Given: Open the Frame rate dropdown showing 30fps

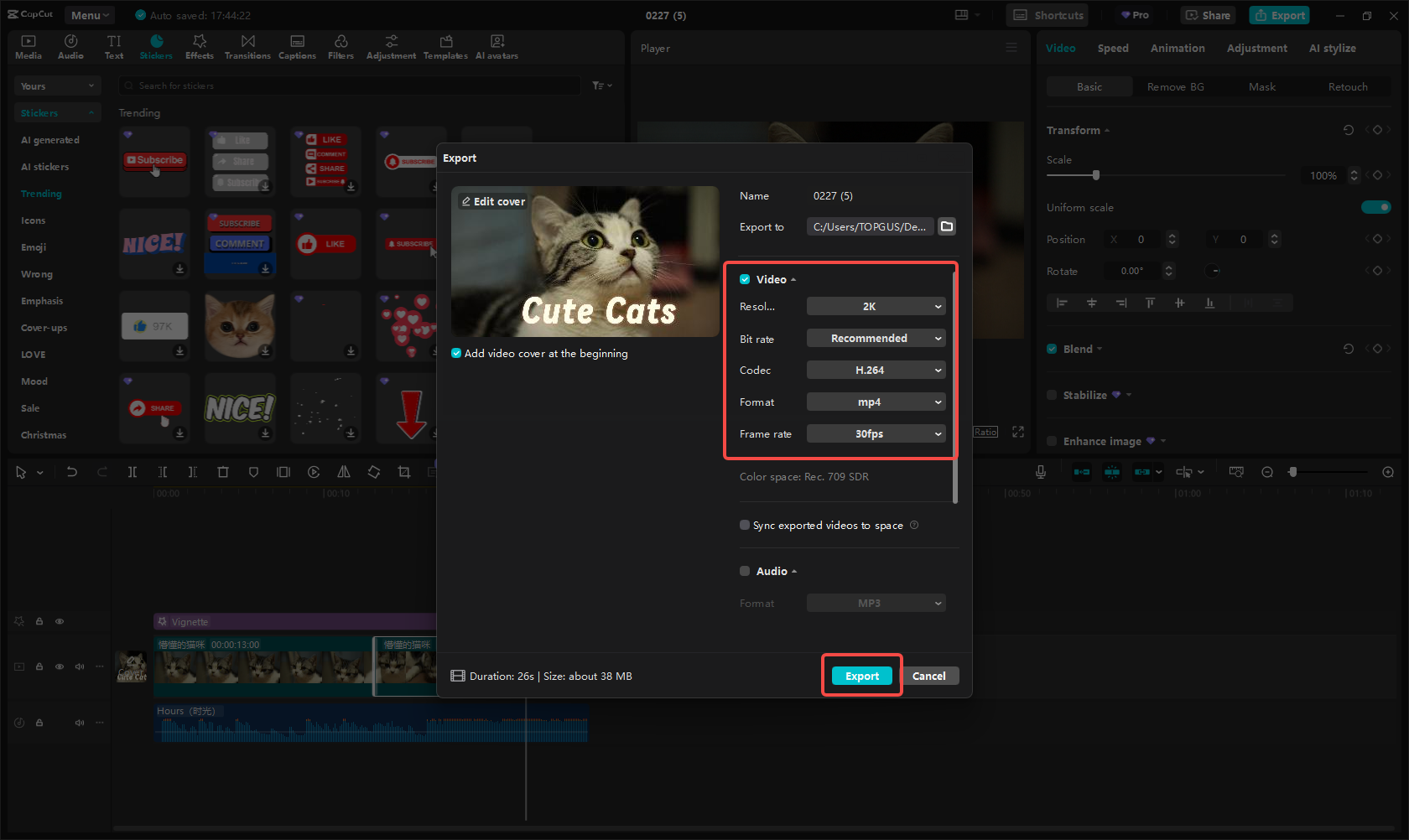Looking at the screenshot, I should [x=876, y=433].
